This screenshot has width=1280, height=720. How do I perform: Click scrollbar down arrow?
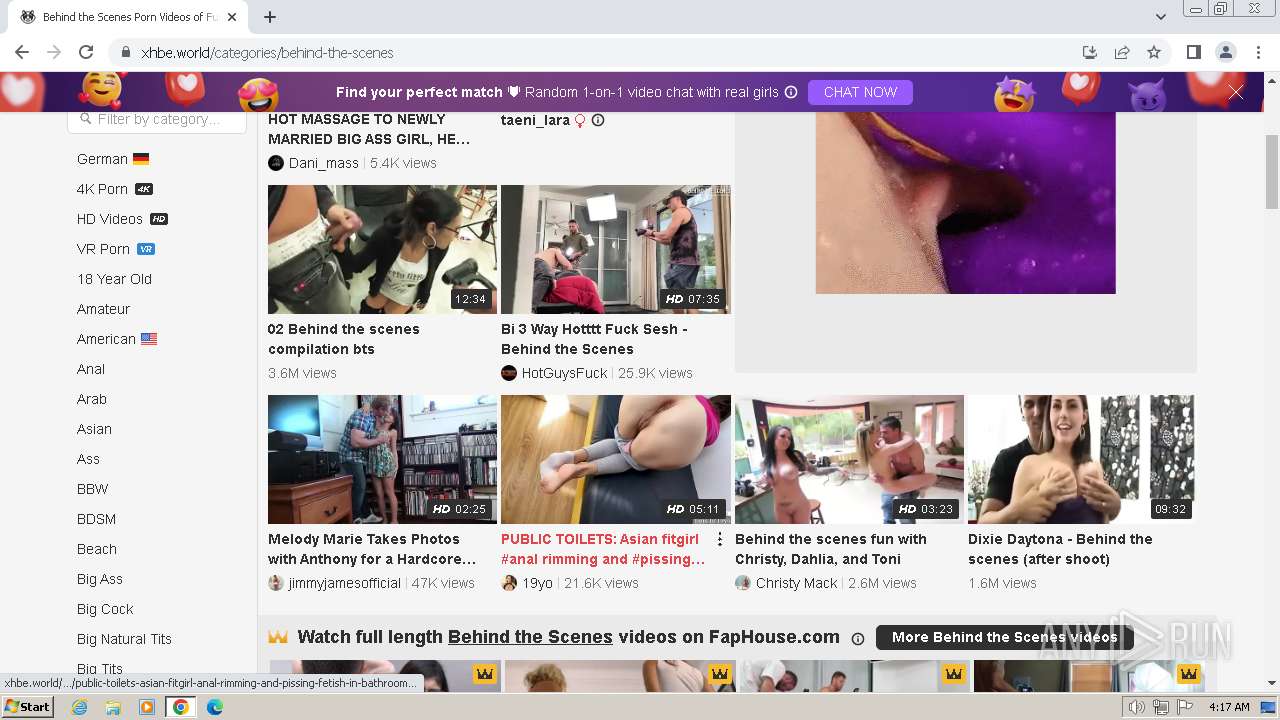(1272, 683)
